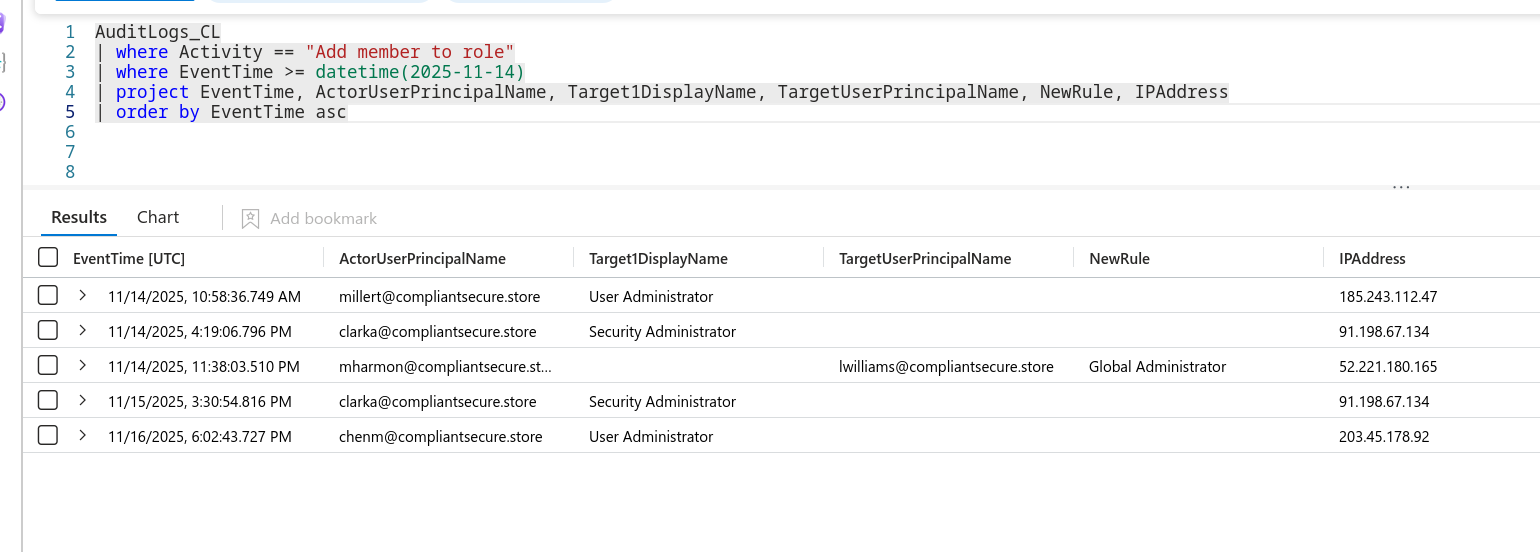
Task: Click the ActorUserPrincipalName column header
Action: pos(422,258)
